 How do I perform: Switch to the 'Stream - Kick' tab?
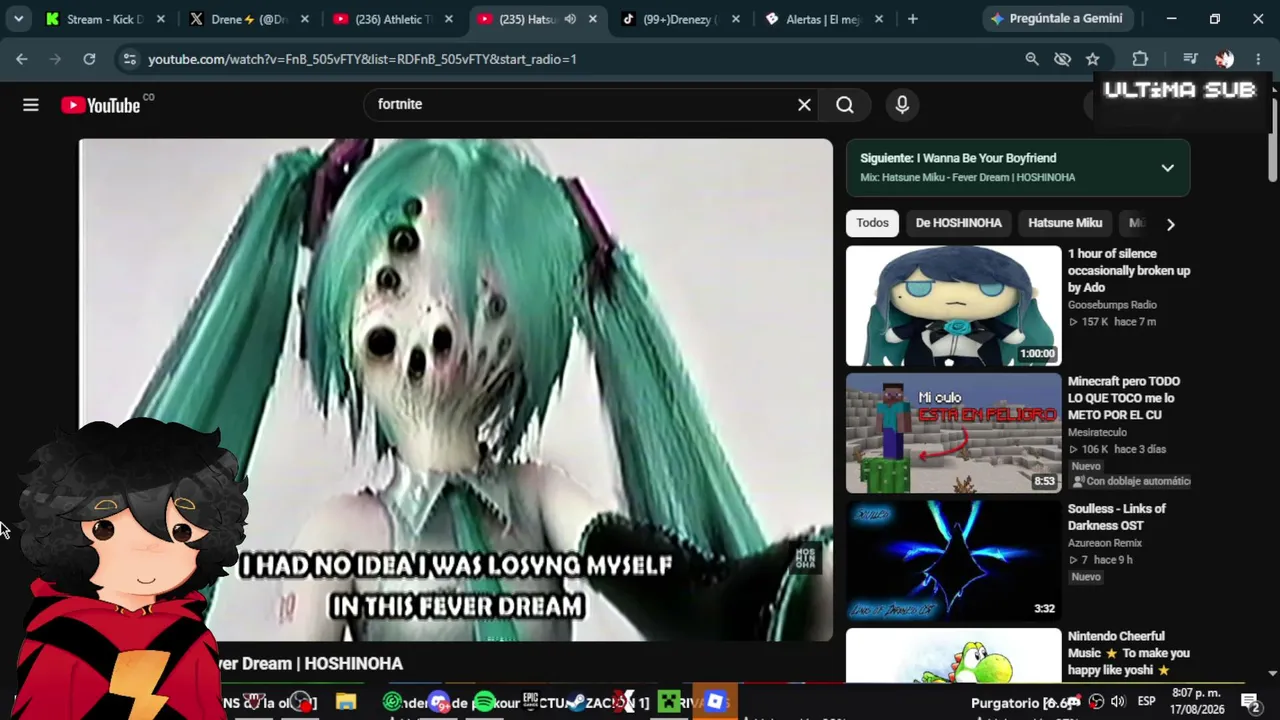(105, 19)
